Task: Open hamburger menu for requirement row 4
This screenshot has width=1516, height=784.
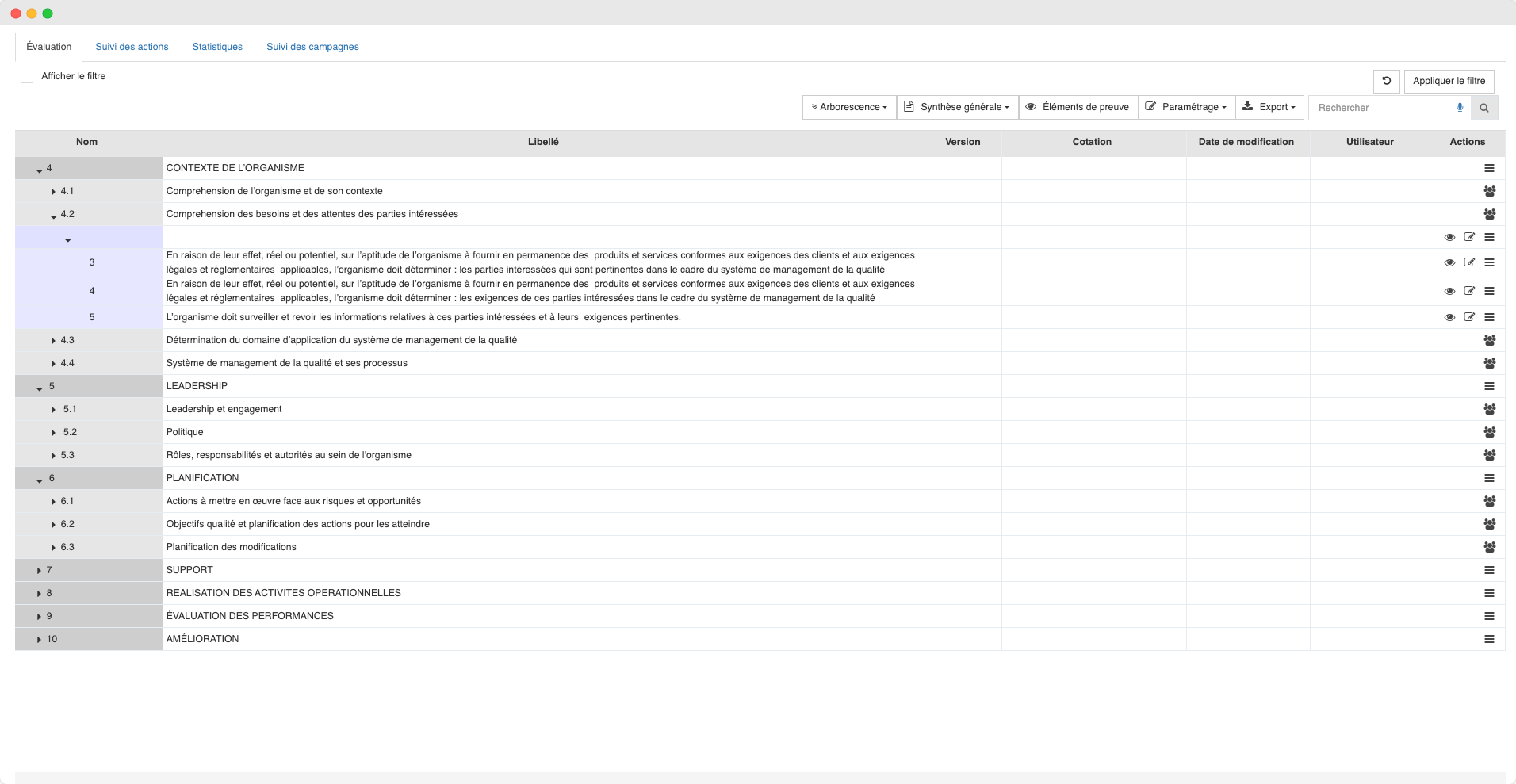Action: pos(1489,291)
